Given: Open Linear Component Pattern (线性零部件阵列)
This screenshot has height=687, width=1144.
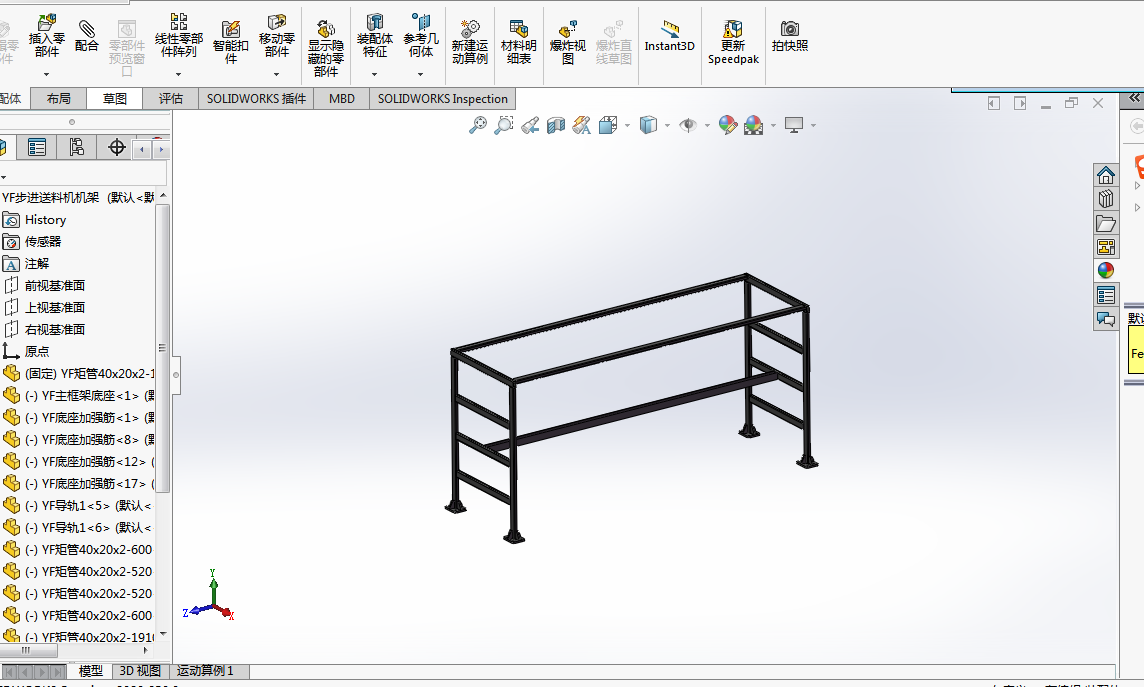Looking at the screenshot, I should tap(179, 36).
